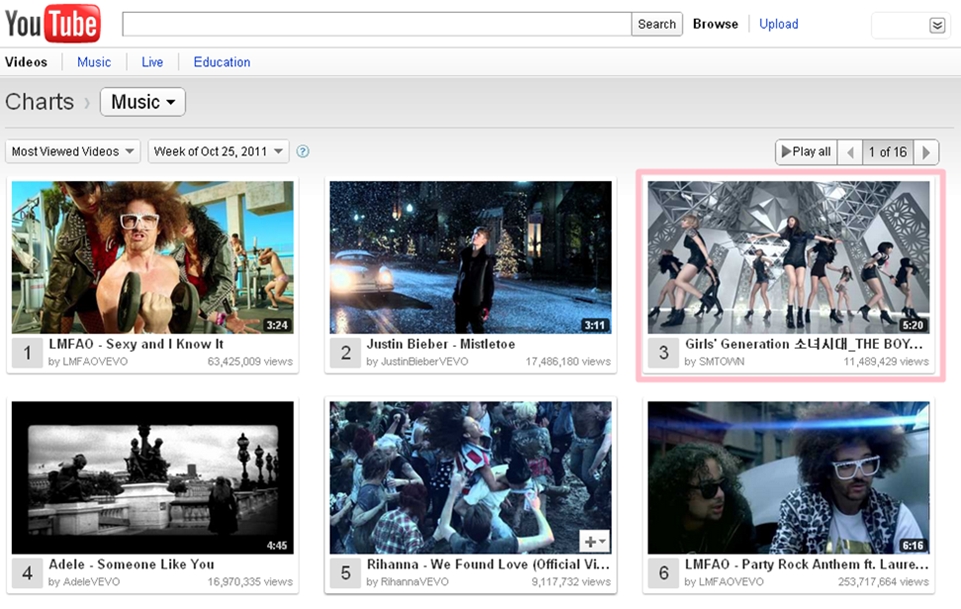Go to next chart page arrow
This screenshot has height=609, width=961.
[926, 152]
